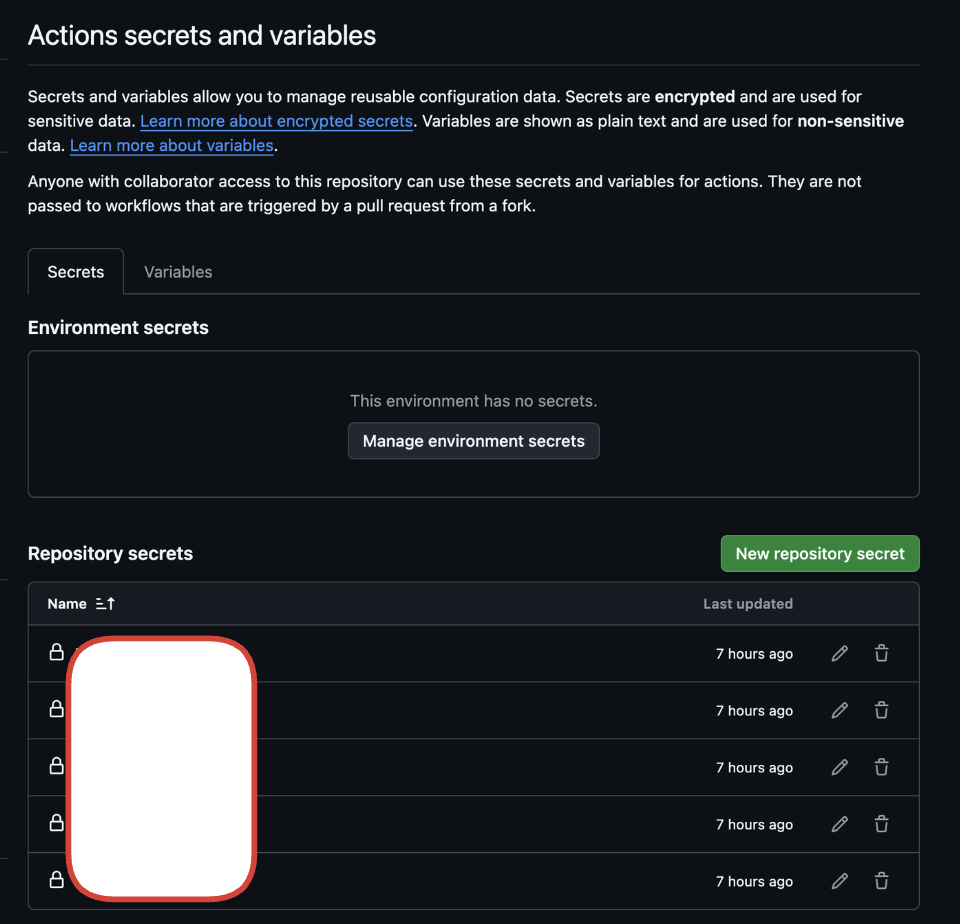The width and height of the screenshot is (960, 924).
Task: Click the lock icon of first secret
Action: pyautogui.click(x=57, y=653)
